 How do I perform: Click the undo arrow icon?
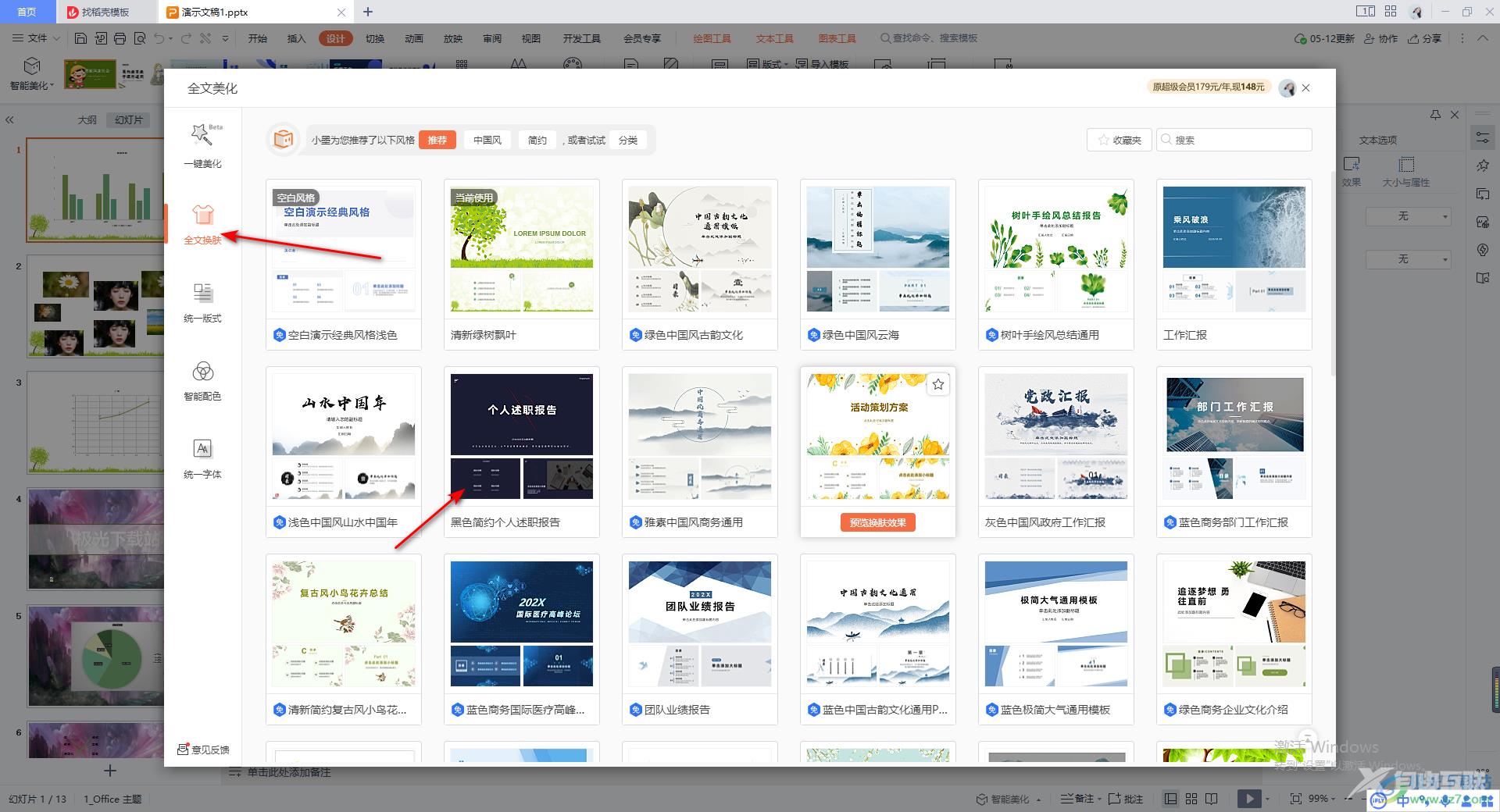pyautogui.click(x=159, y=38)
